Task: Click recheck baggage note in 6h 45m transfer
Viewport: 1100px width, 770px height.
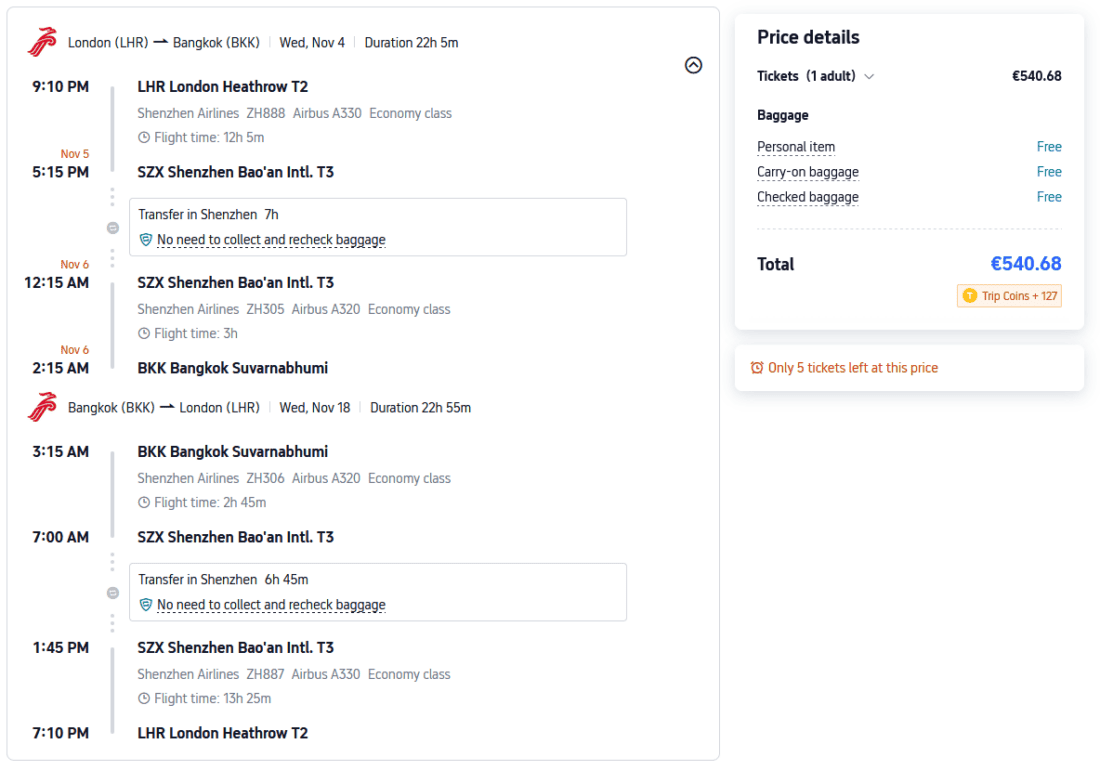Action: coord(271,605)
